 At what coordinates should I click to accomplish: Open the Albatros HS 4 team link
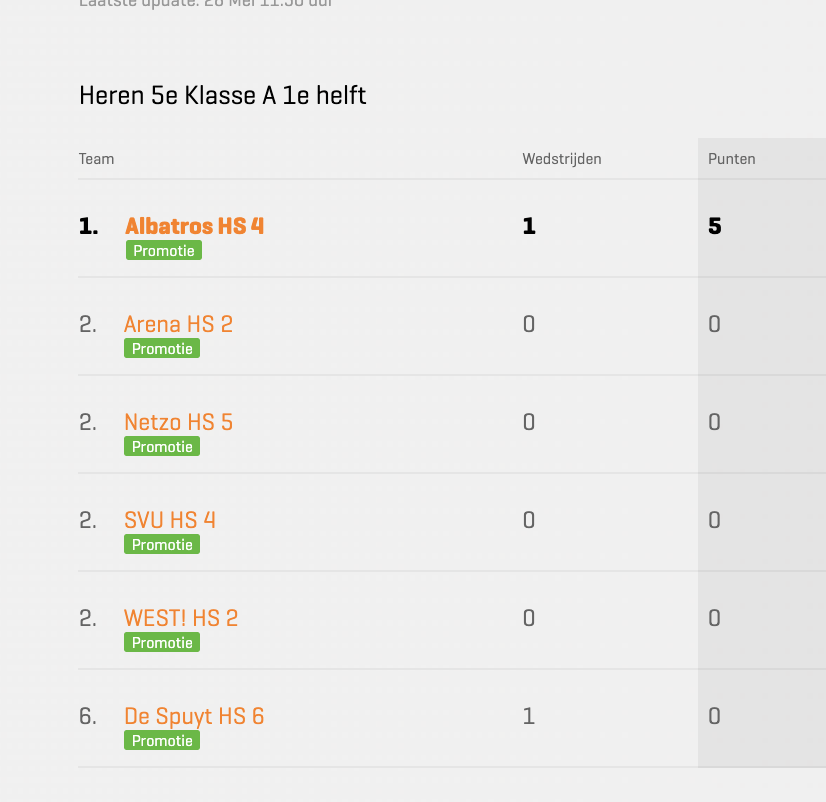tap(194, 226)
